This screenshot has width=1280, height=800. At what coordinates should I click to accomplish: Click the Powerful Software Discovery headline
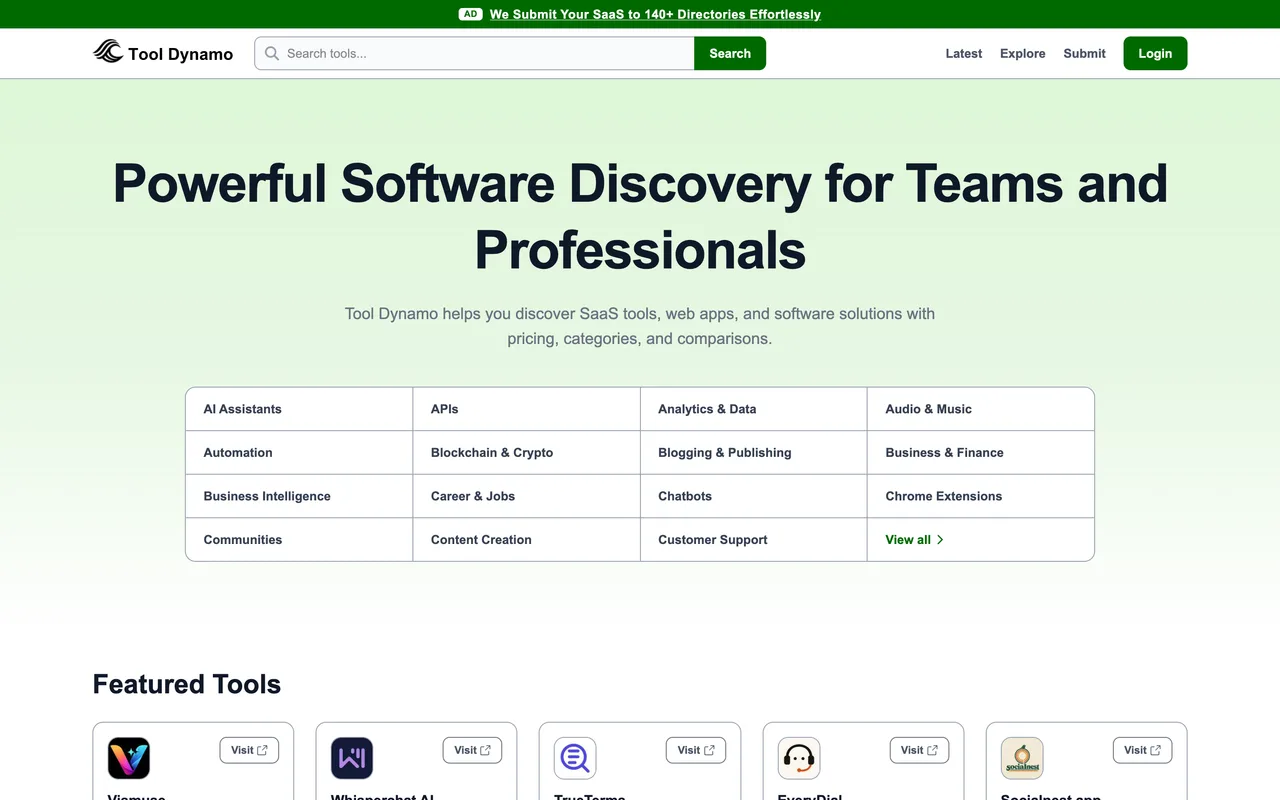coord(640,216)
